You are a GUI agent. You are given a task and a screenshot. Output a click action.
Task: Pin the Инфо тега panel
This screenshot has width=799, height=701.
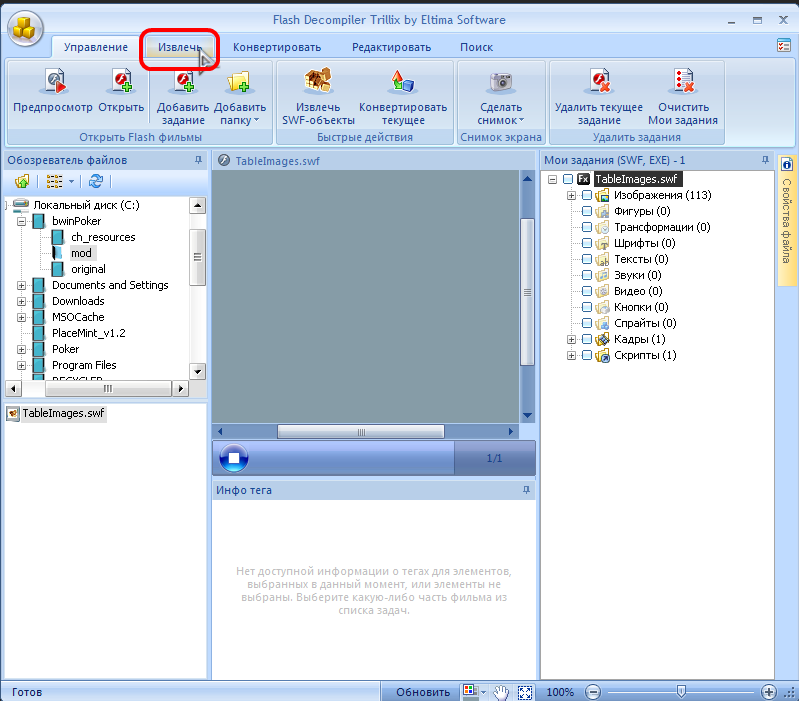pos(526,490)
